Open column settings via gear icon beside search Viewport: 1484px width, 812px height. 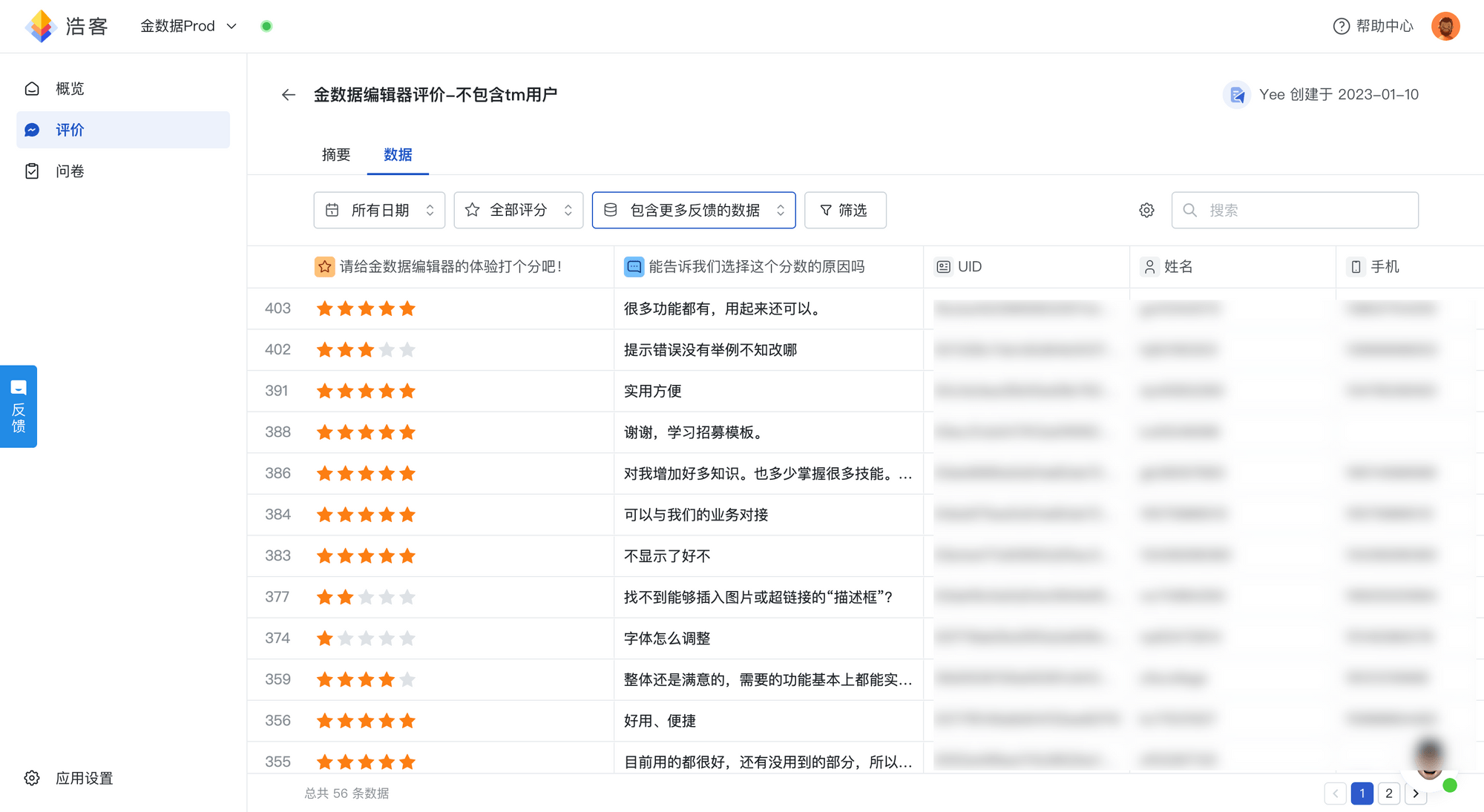click(x=1146, y=210)
